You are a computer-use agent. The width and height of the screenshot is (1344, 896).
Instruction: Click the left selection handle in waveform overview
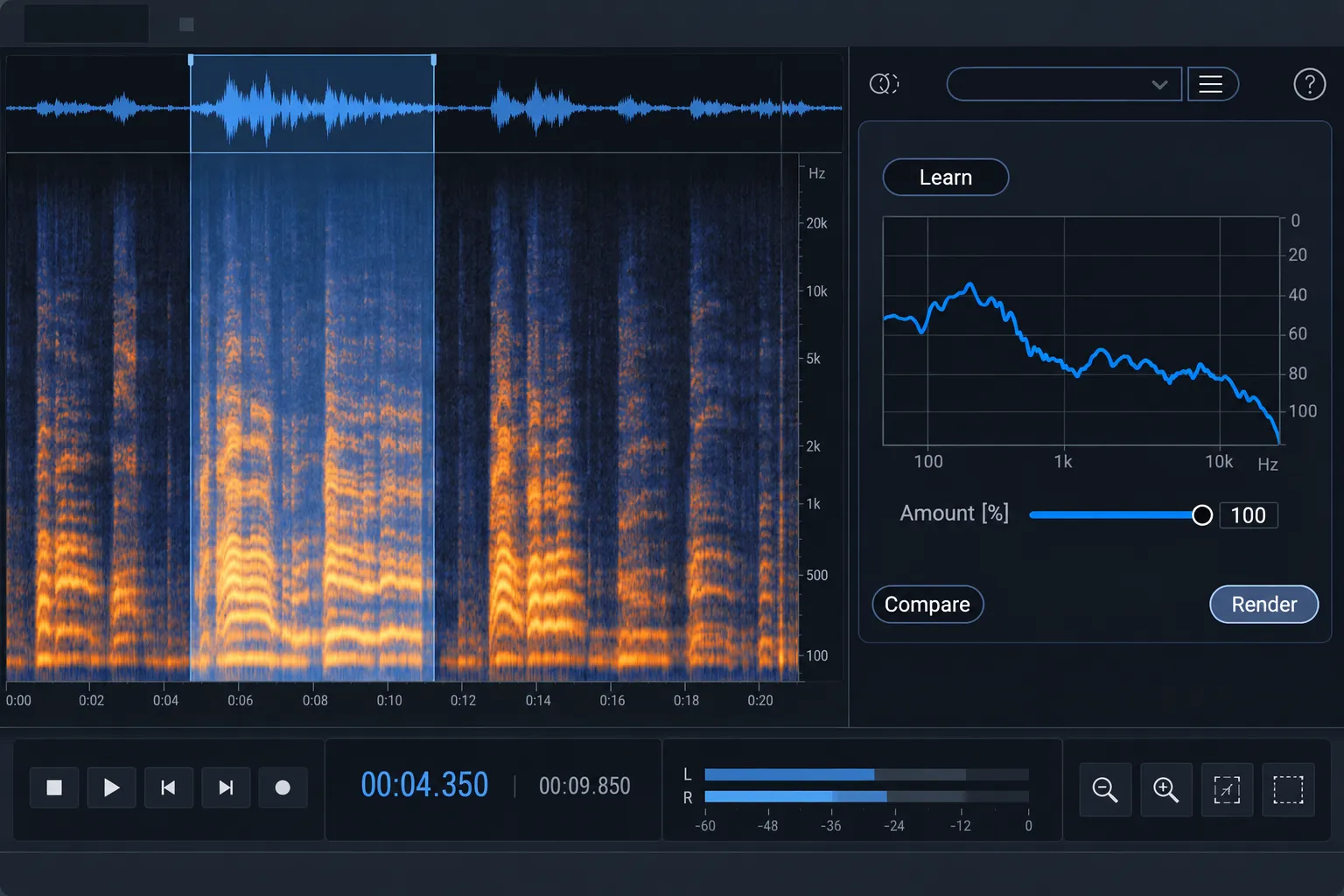pyautogui.click(x=191, y=60)
